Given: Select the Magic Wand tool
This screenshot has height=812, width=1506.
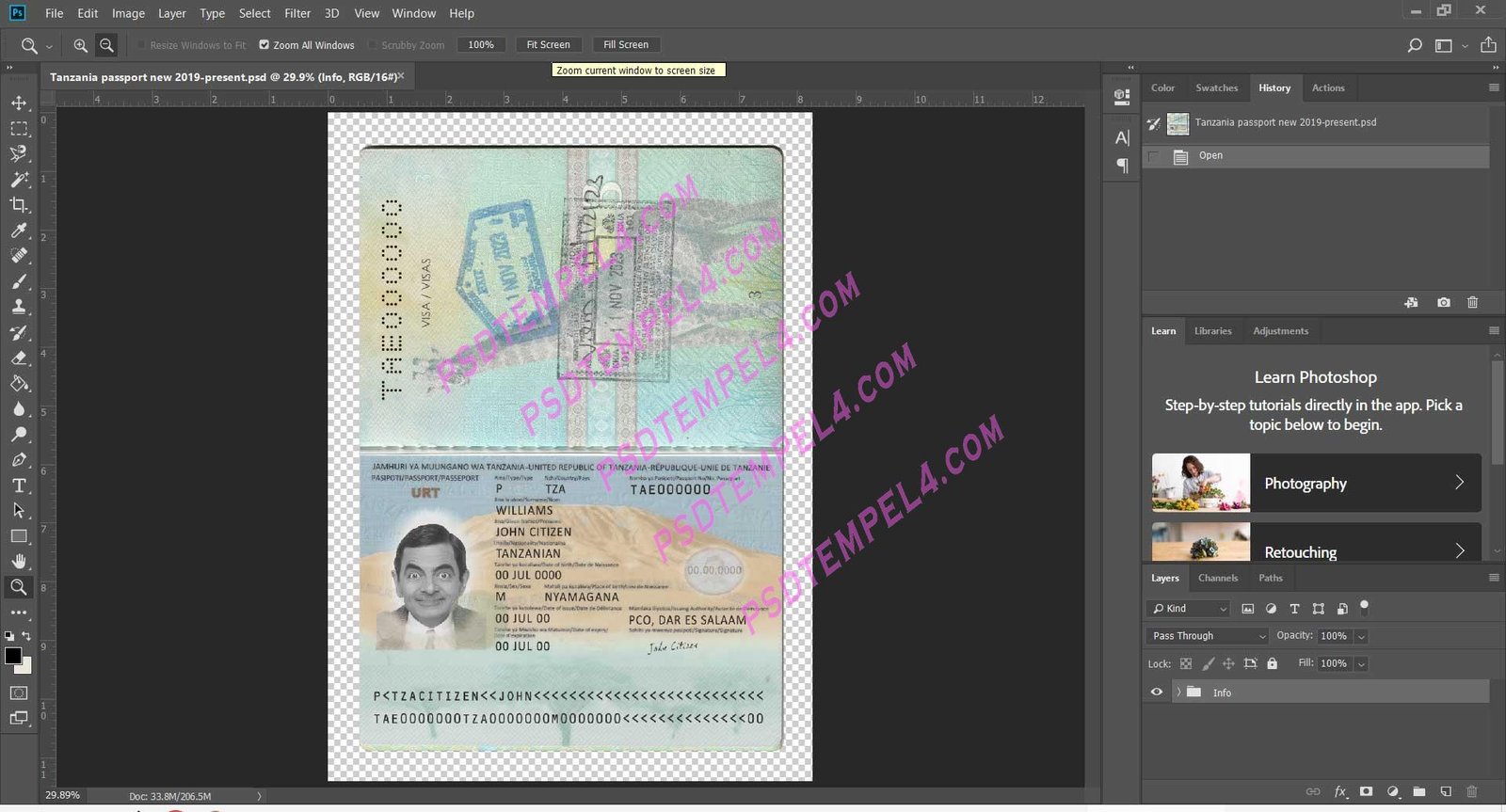Looking at the screenshot, I should [x=19, y=179].
